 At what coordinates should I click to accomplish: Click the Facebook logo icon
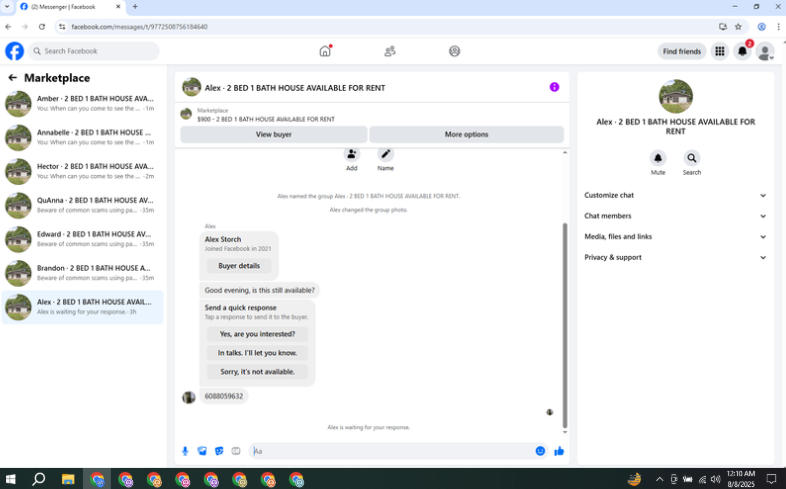tap(15, 51)
